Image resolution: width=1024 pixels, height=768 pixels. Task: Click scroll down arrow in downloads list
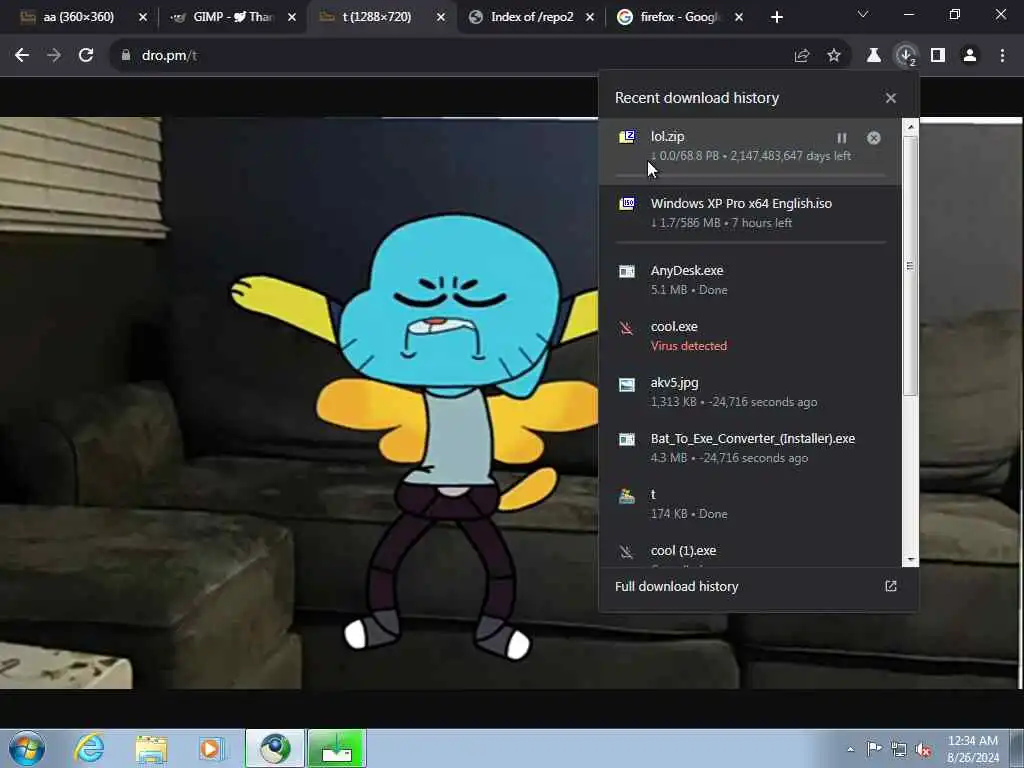click(910, 560)
